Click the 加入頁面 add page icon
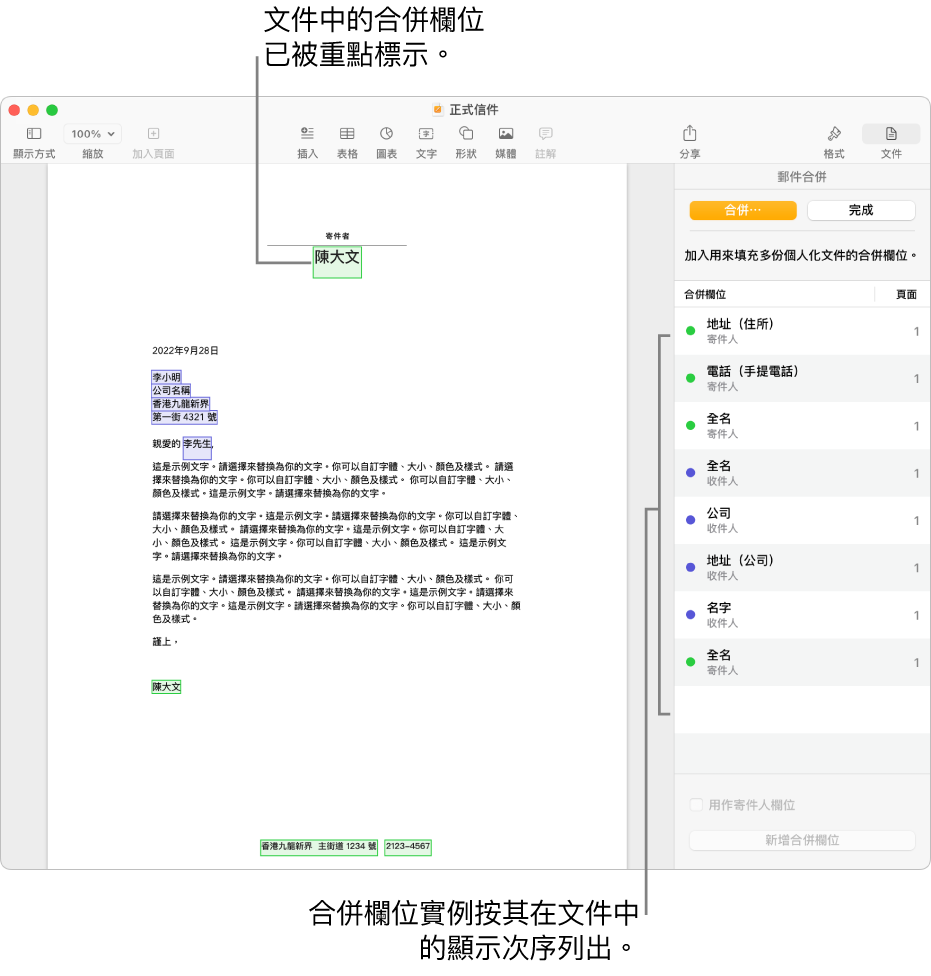The height and width of the screenshot is (976, 931). pyautogui.click(x=153, y=134)
